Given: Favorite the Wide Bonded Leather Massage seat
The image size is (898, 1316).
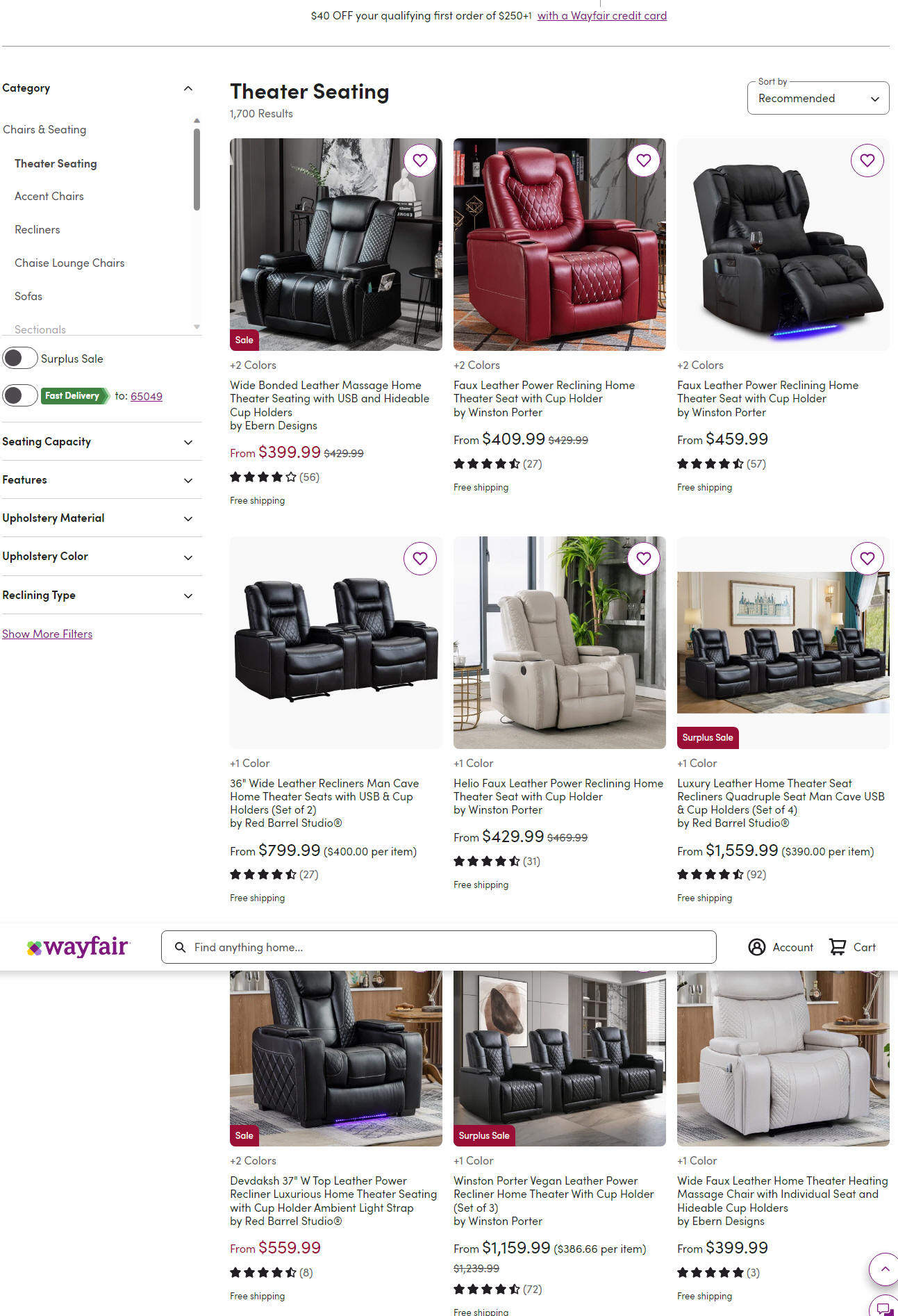Looking at the screenshot, I should (x=420, y=161).
